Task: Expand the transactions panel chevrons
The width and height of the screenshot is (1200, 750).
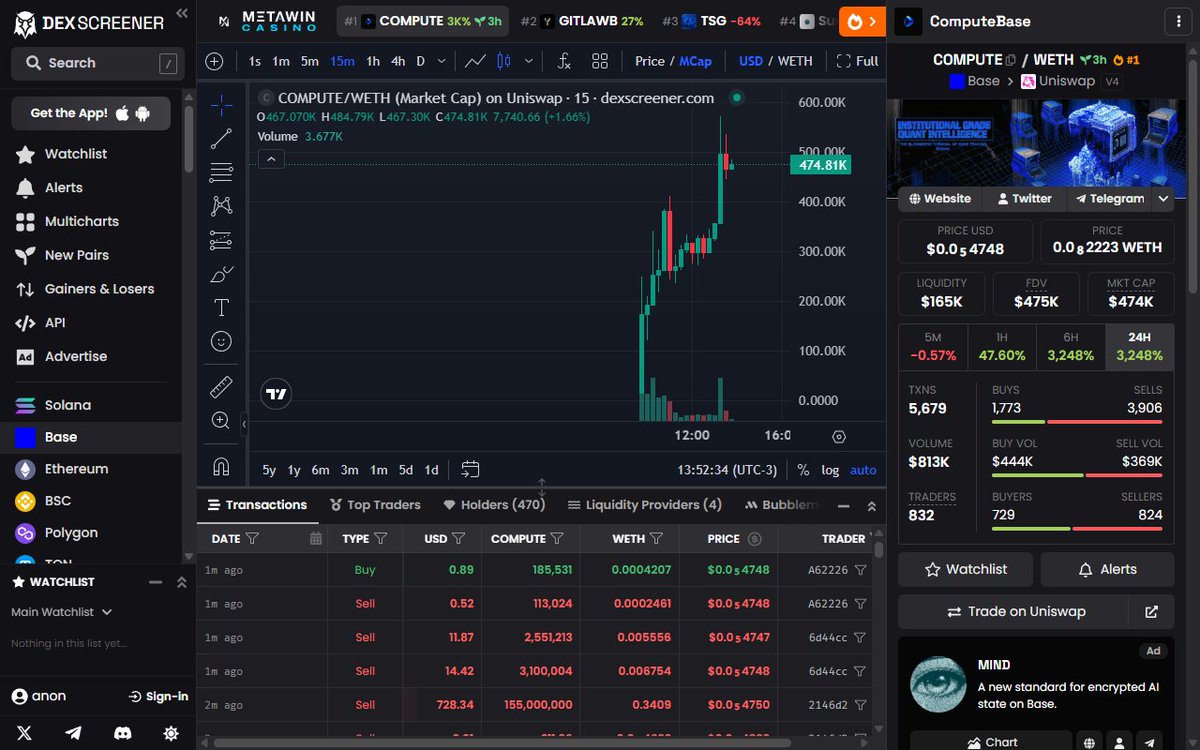Action: point(871,506)
